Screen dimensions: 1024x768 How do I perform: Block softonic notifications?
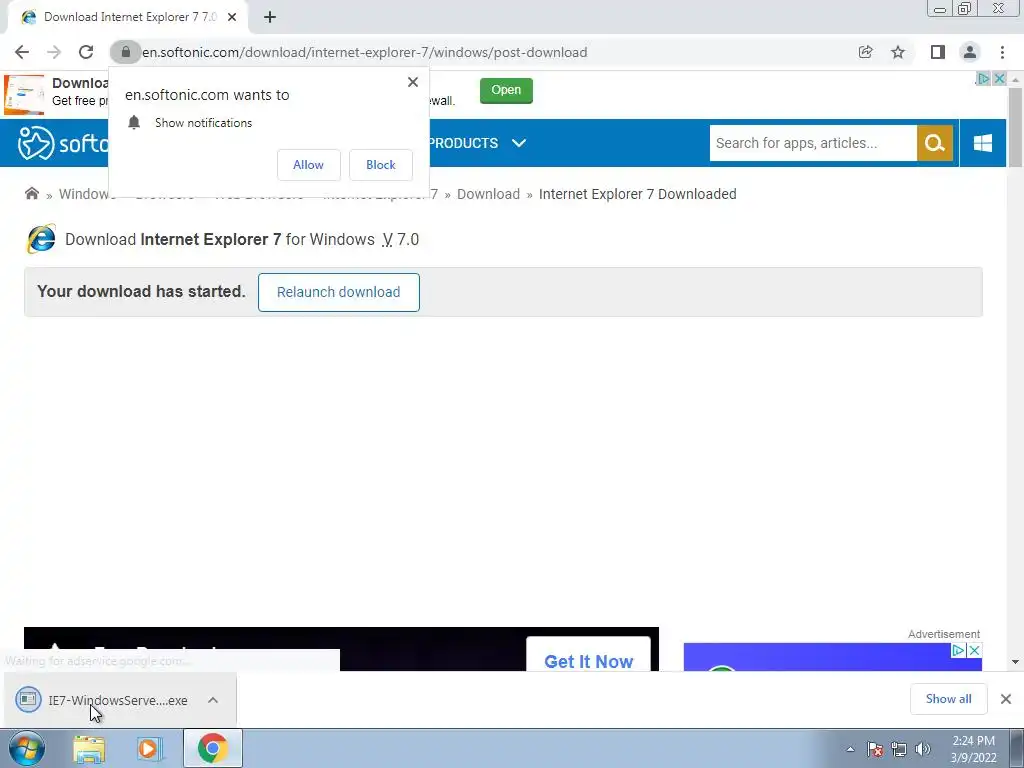[381, 165]
